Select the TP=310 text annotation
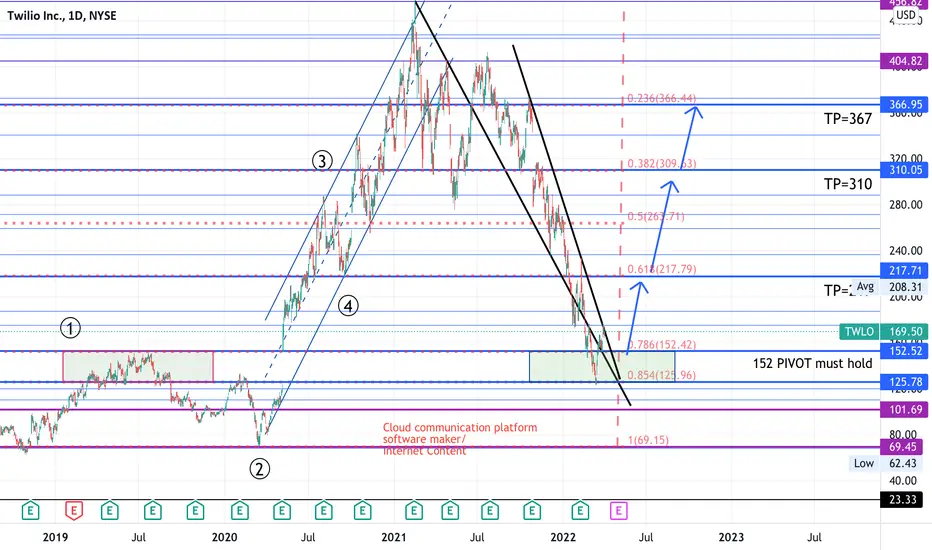This screenshot has width=932, height=550. point(848,184)
